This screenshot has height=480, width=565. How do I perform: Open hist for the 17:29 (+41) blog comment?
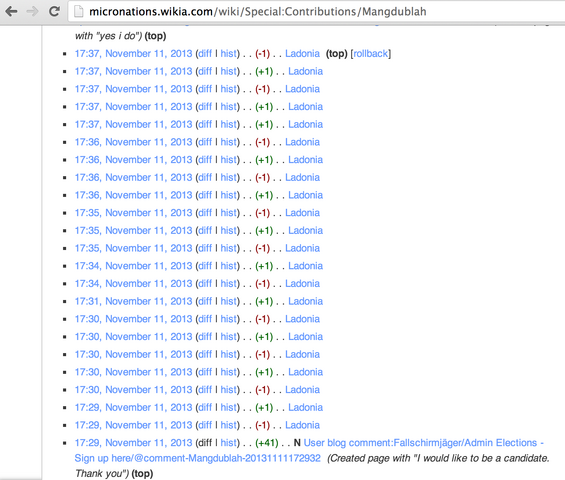coord(229,443)
